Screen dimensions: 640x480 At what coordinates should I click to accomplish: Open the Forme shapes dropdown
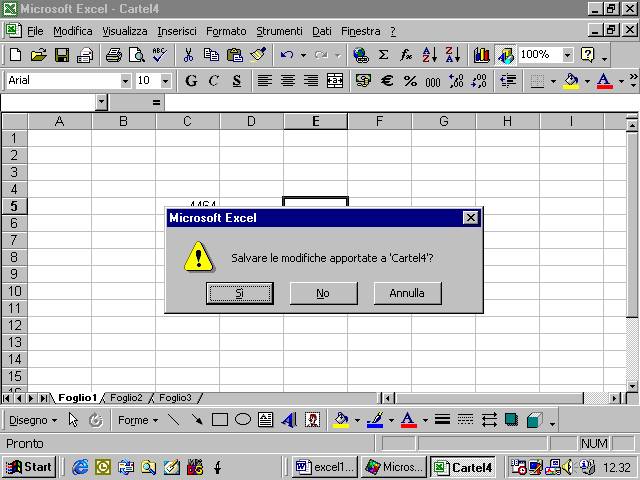[138, 420]
